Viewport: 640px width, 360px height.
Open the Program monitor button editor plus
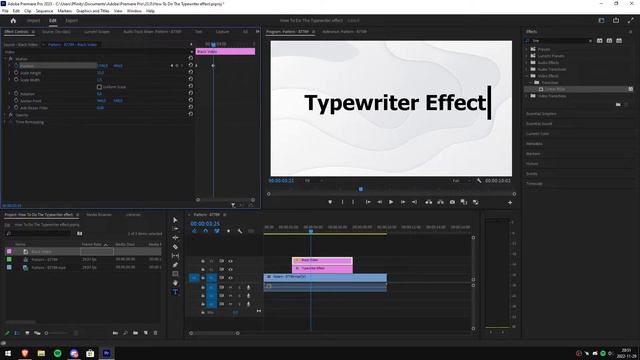point(510,202)
